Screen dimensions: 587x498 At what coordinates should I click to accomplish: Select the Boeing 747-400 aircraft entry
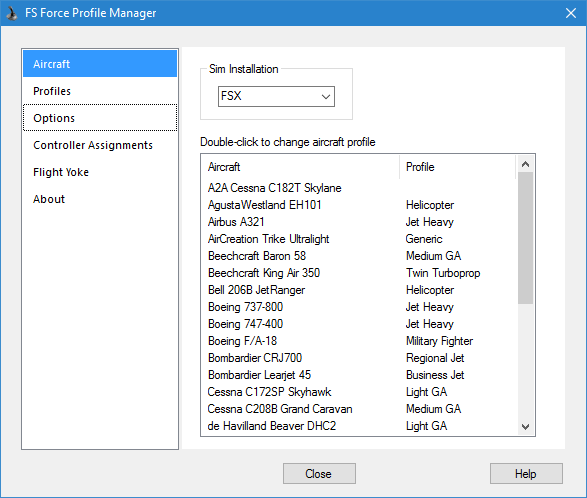359,324
